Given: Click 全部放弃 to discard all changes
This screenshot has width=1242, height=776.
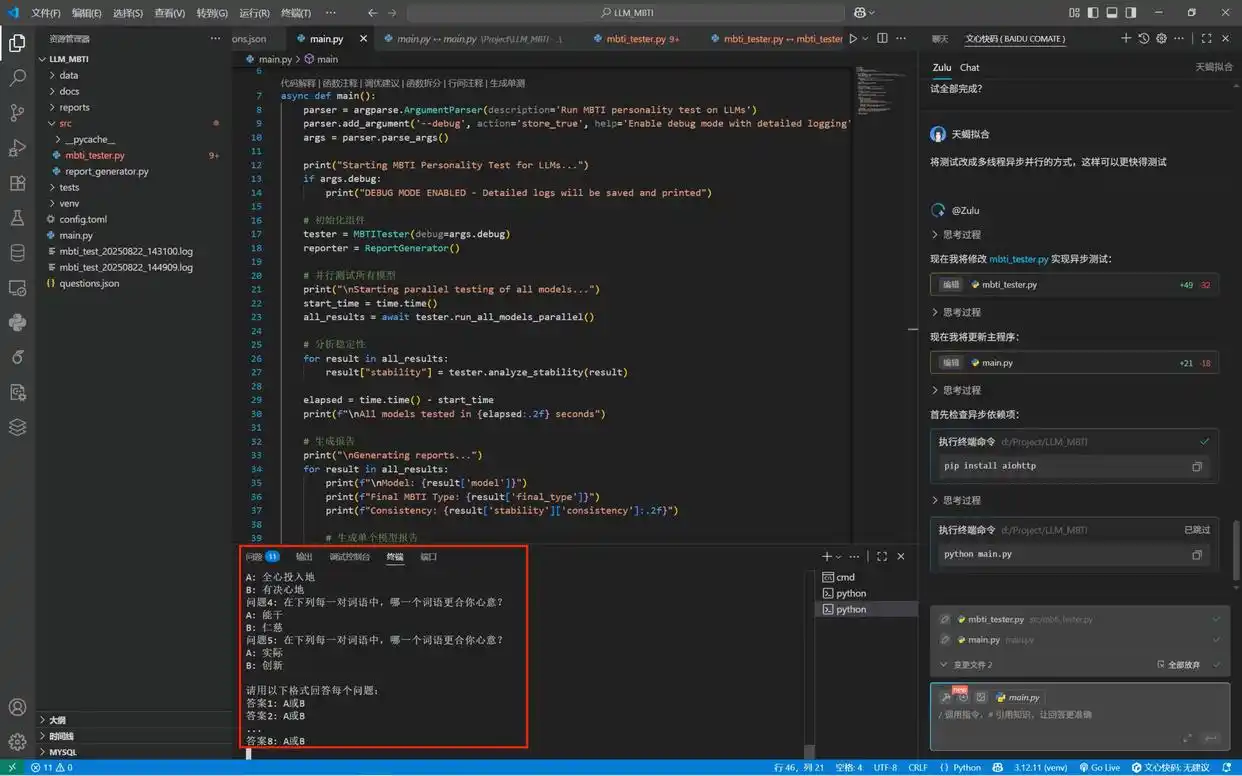Looking at the screenshot, I should (1183, 665).
